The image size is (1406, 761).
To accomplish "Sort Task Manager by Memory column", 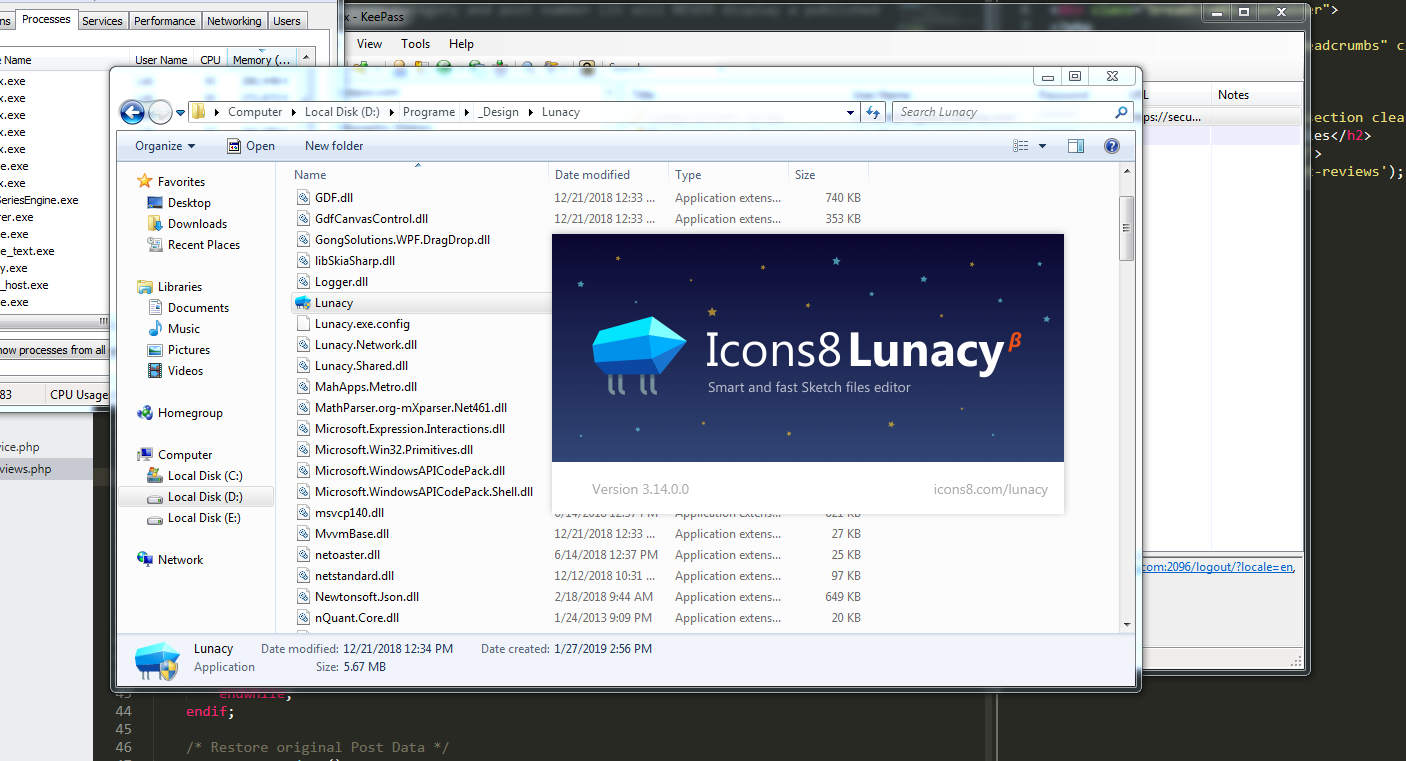I will tap(263, 60).
